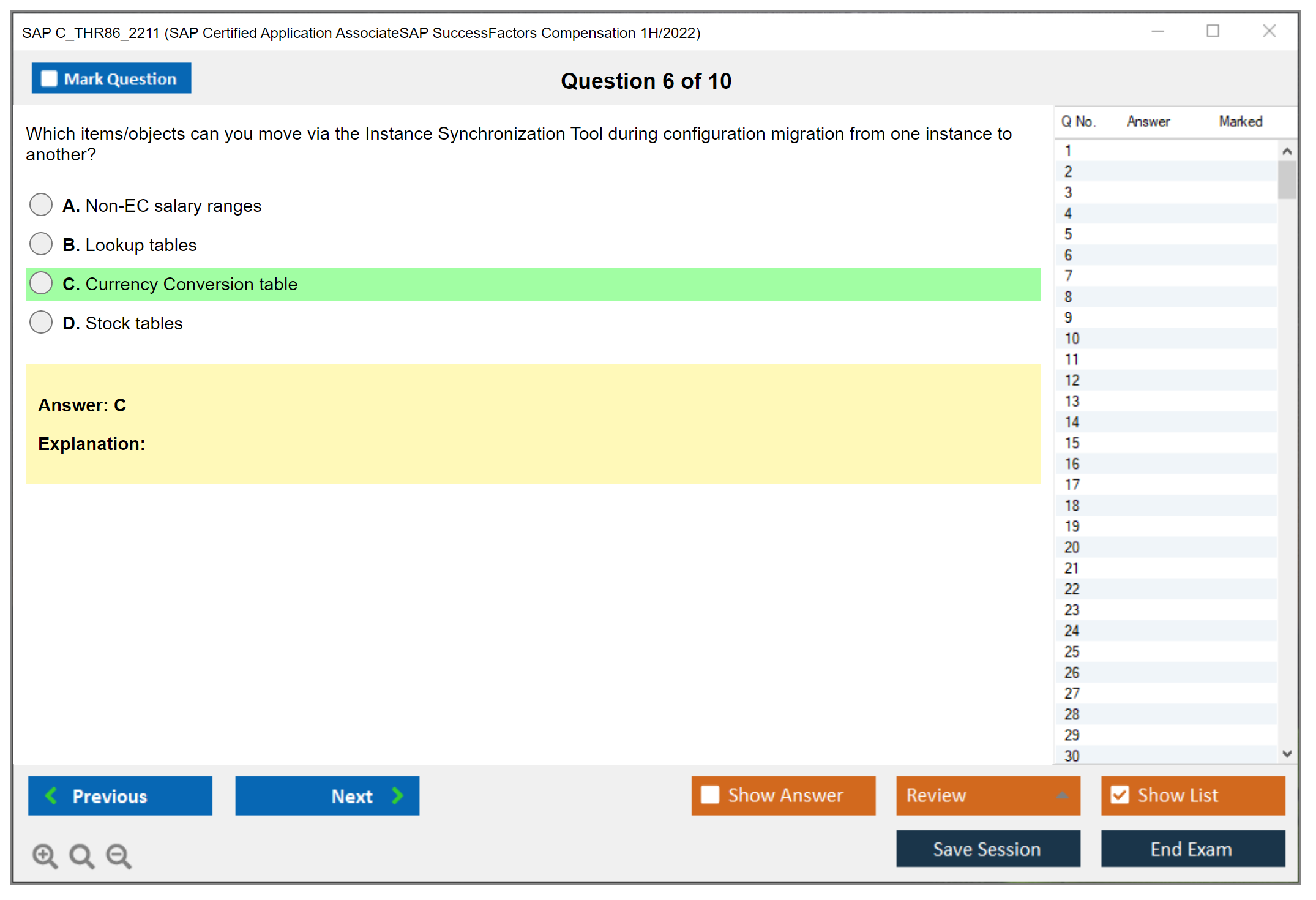Pick option D Stock tables
The image size is (1316, 900).
pos(41,322)
